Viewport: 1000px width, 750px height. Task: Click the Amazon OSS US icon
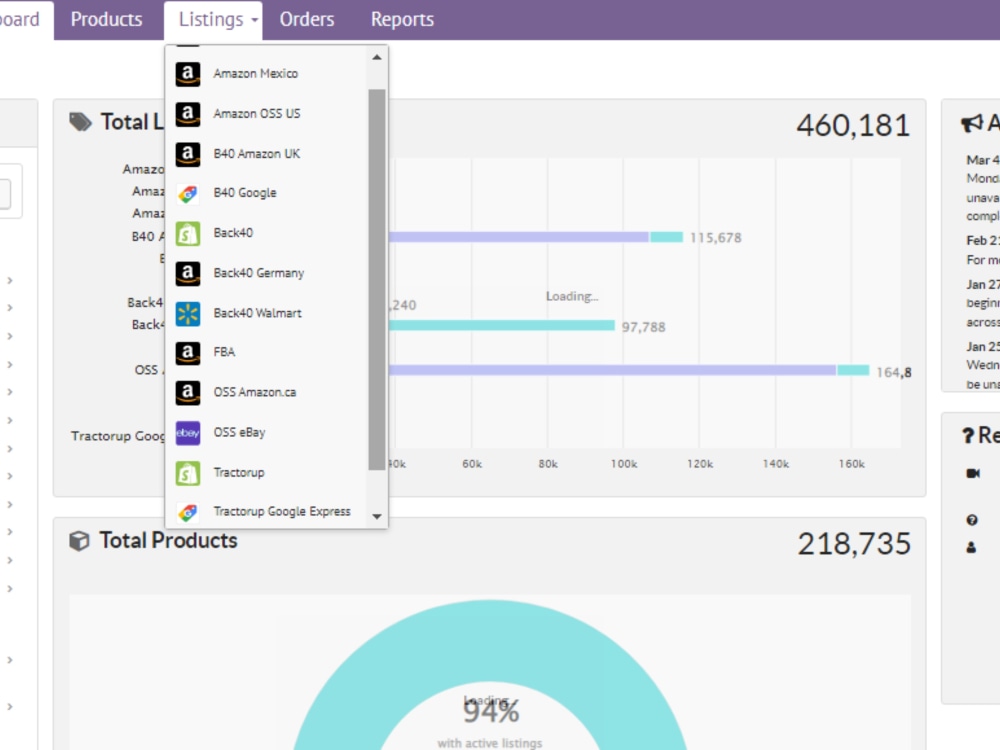click(188, 114)
